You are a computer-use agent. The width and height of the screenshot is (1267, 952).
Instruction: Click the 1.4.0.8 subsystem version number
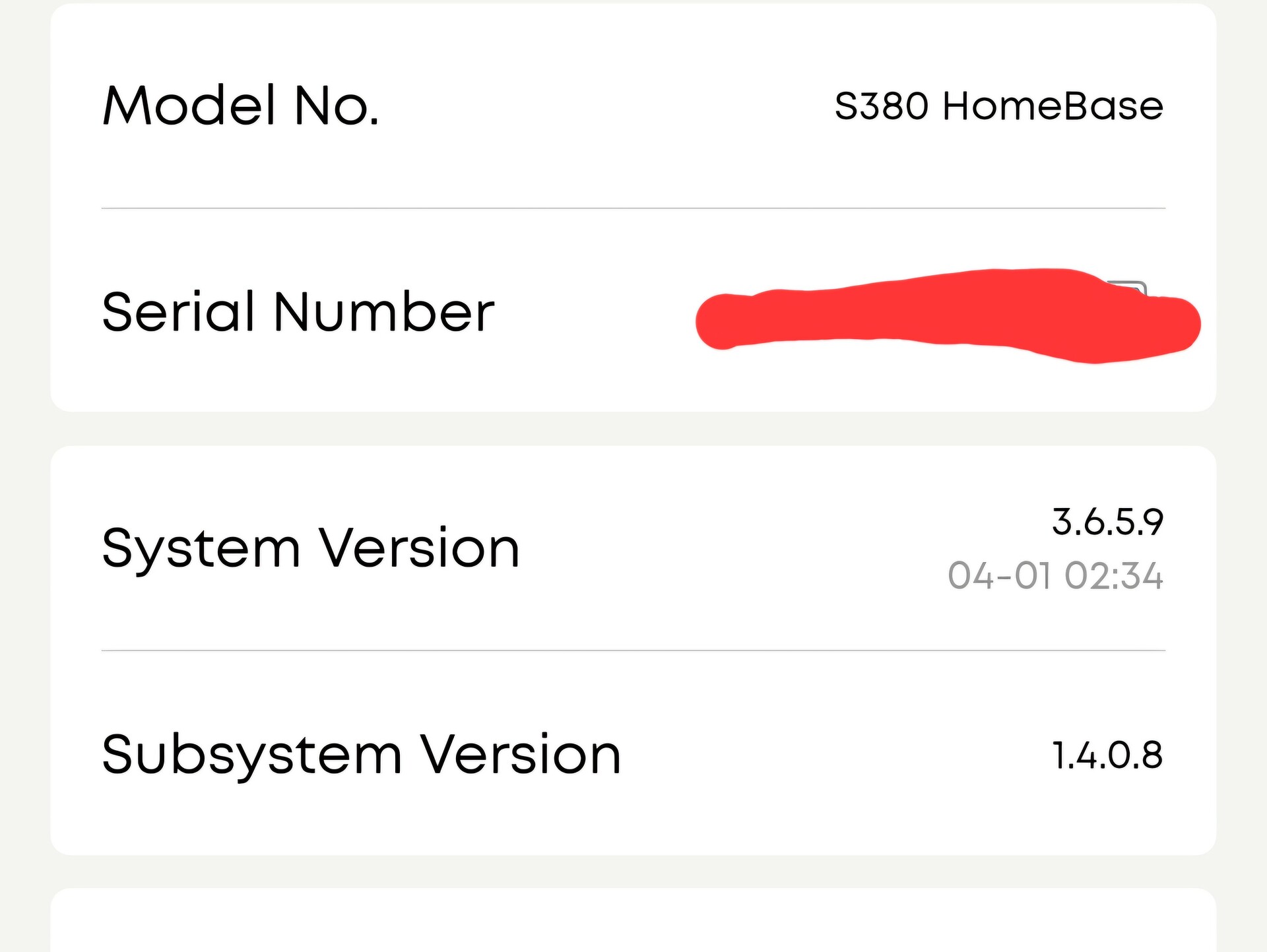pos(1107,755)
